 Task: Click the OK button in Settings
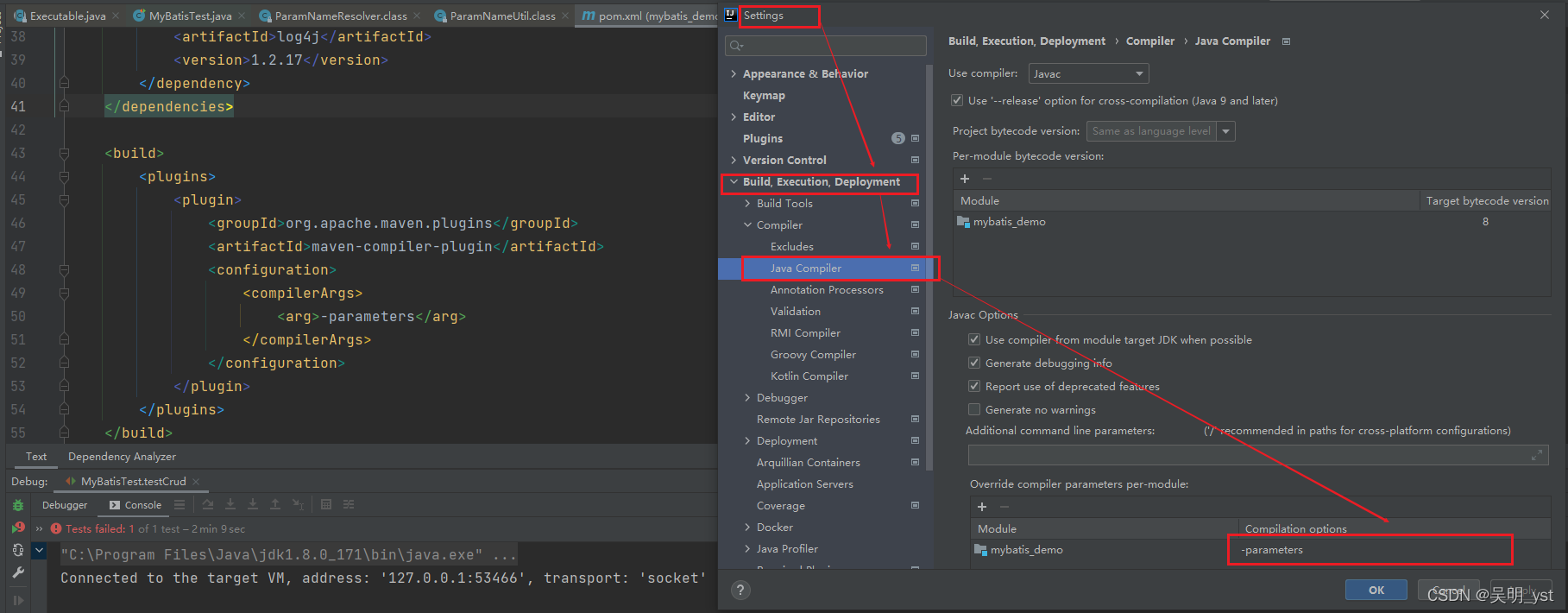pyautogui.click(x=1376, y=590)
